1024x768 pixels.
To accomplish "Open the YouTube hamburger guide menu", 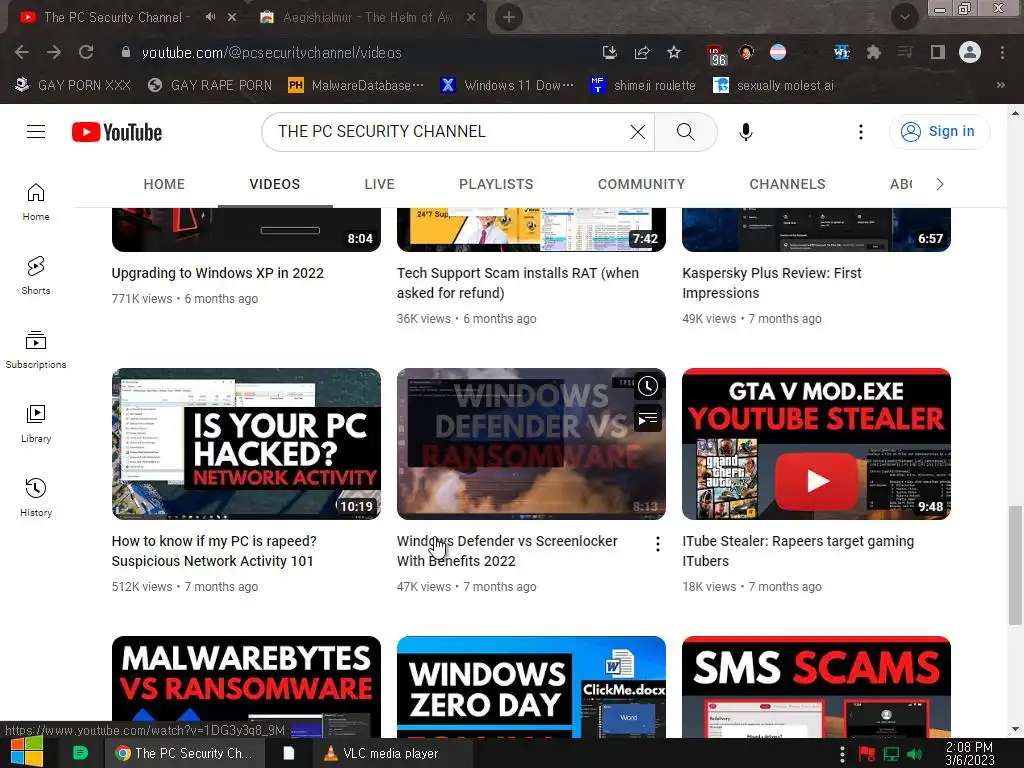I will pyautogui.click(x=36, y=132).
